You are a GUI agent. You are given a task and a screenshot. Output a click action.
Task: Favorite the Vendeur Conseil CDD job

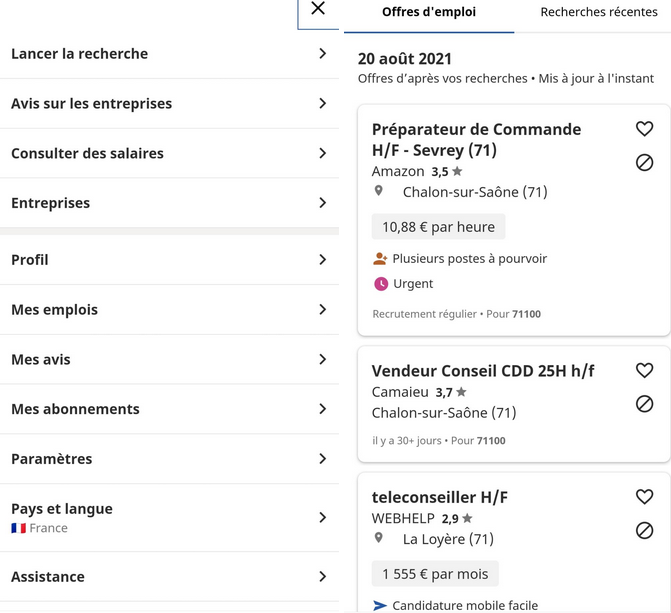coord(644,370)
